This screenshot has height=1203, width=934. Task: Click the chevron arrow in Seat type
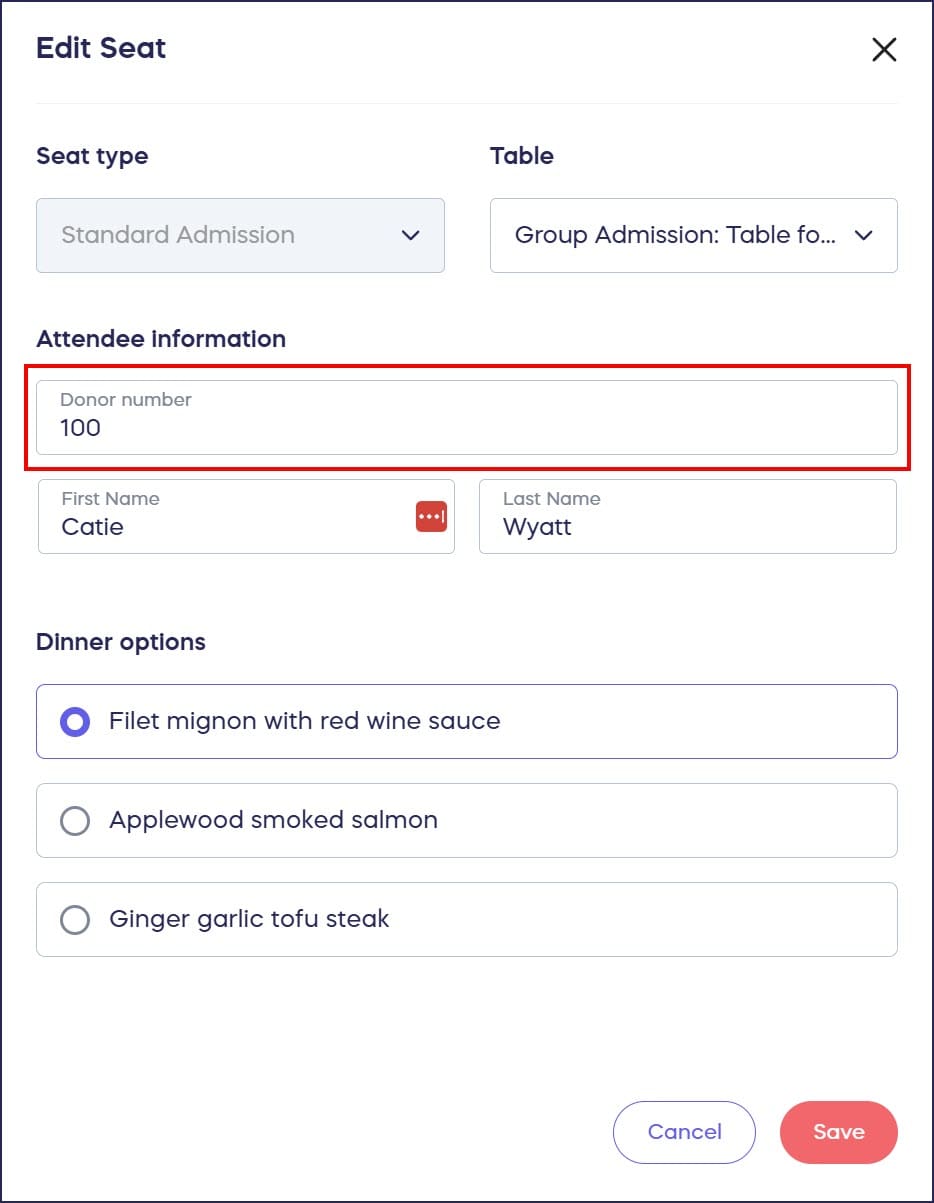click(410, 236)
